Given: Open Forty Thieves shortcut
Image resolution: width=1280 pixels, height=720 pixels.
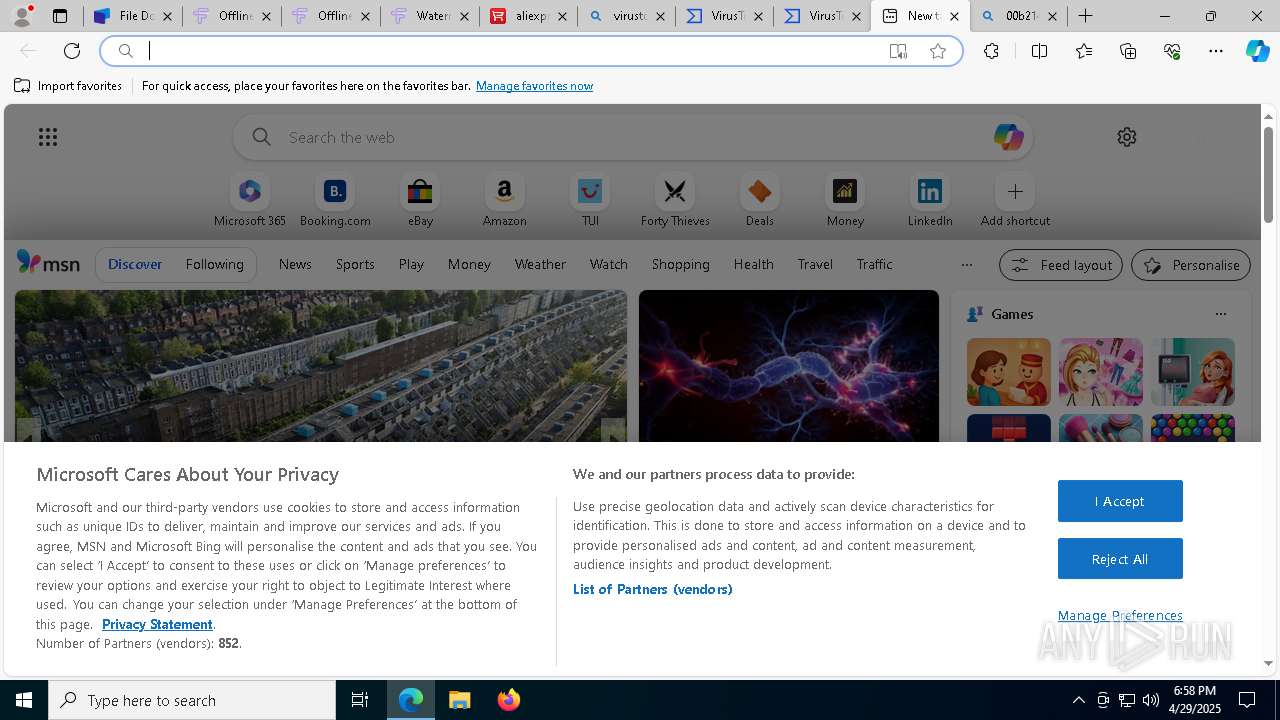Looking at the screenshot, I should click(x=675, y=201).
